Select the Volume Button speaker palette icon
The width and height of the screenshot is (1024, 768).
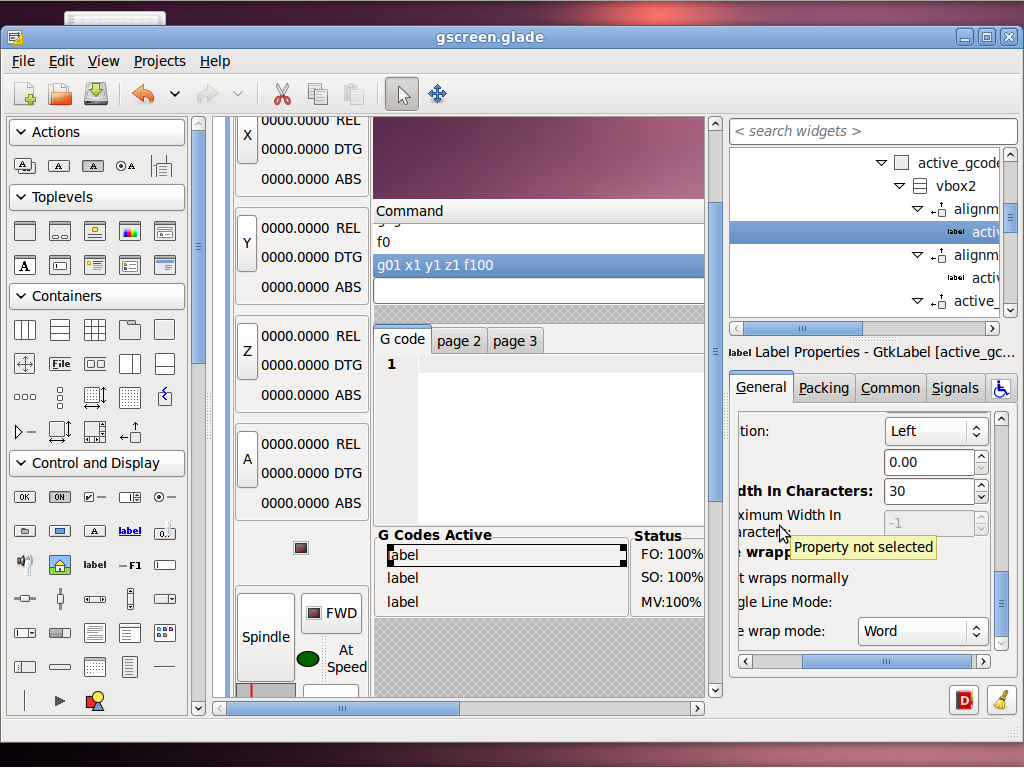(x=25, y=564)
